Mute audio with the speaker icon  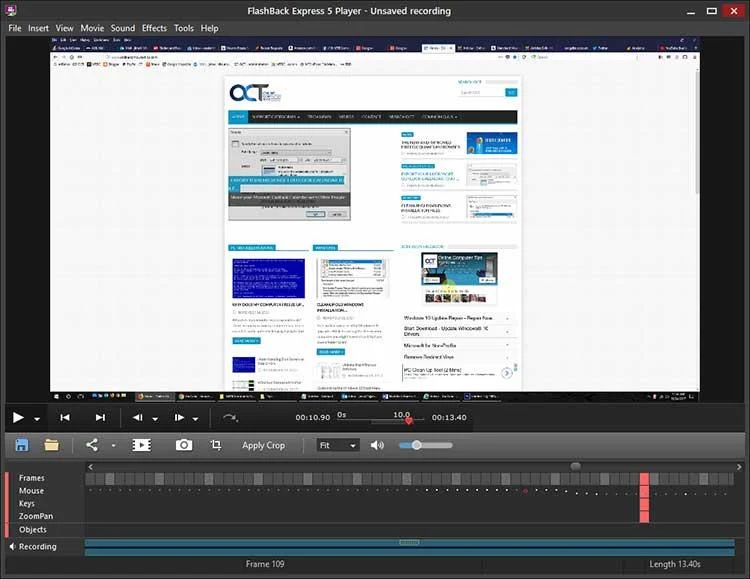[377, 445]
